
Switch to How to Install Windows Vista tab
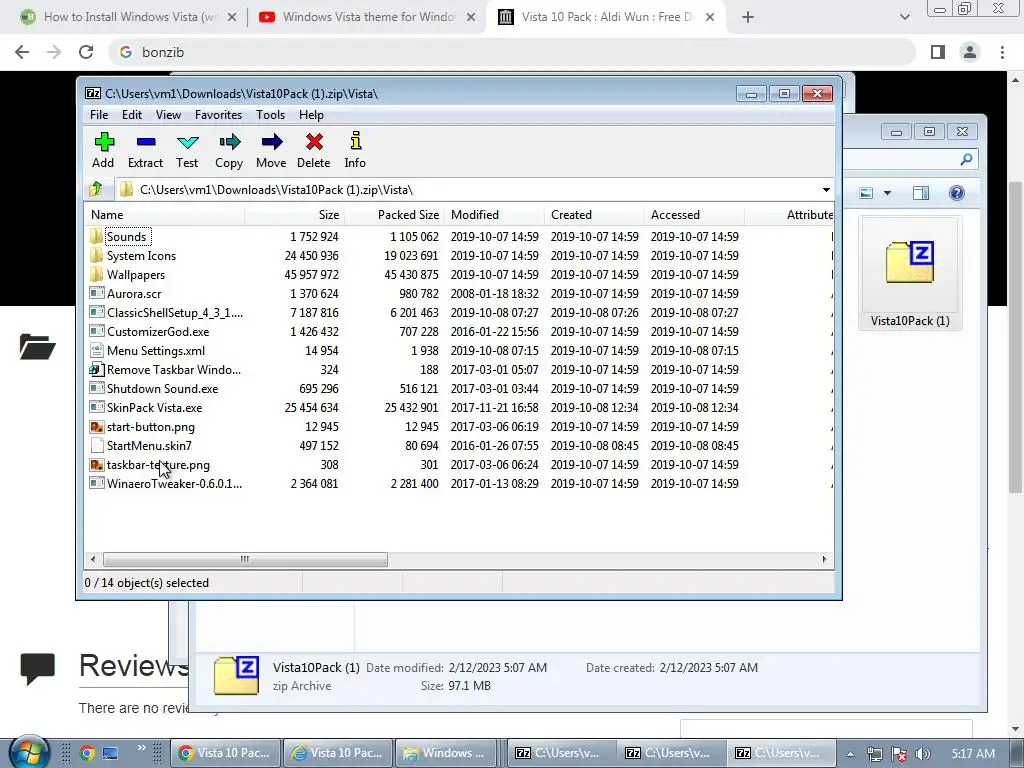(x=129, y=17)
